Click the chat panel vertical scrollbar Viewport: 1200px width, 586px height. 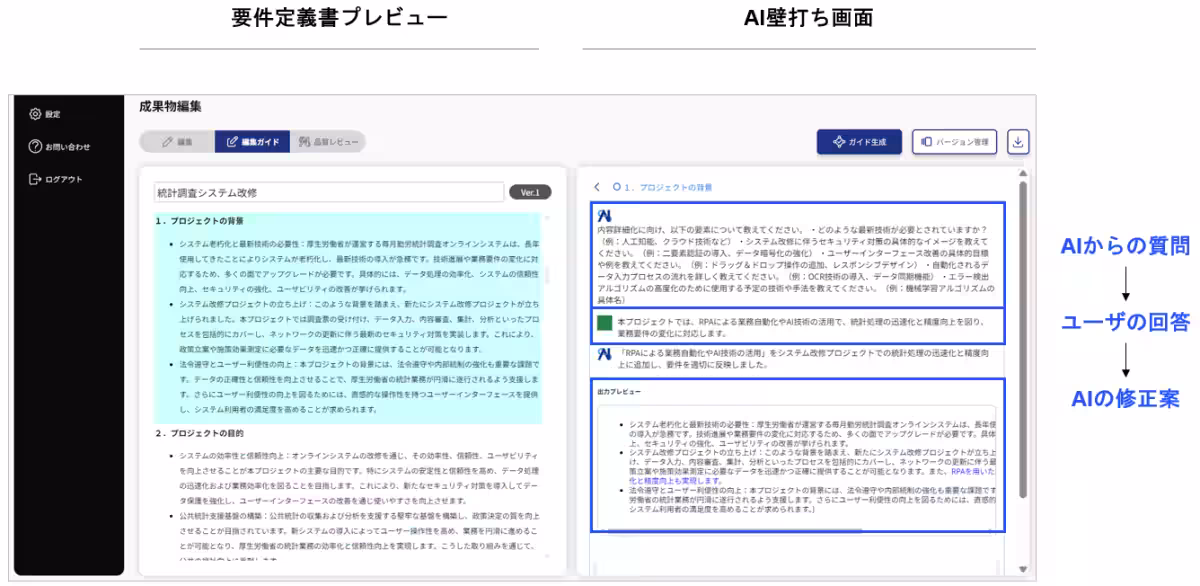[x=1022, y=340]
